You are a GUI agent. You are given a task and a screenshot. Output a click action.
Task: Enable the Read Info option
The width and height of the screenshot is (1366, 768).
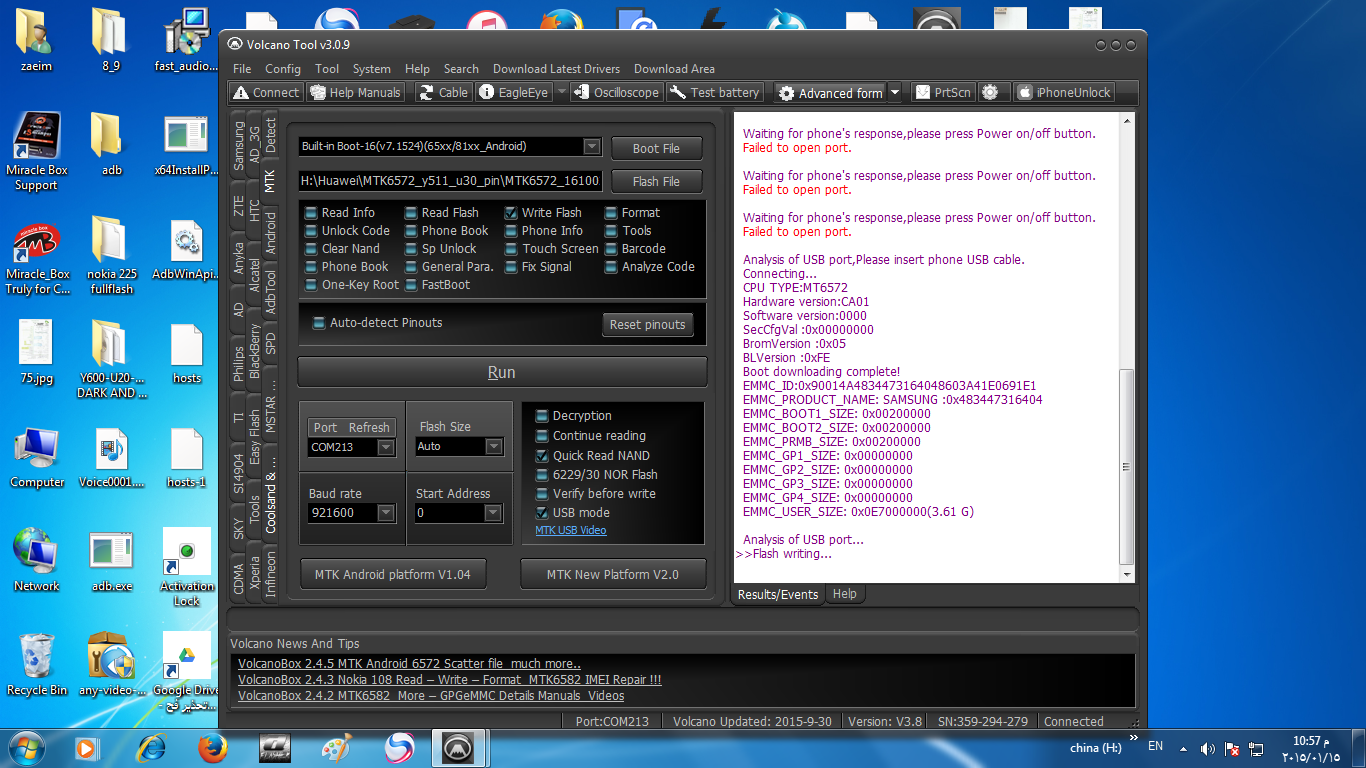click(340, 212)
